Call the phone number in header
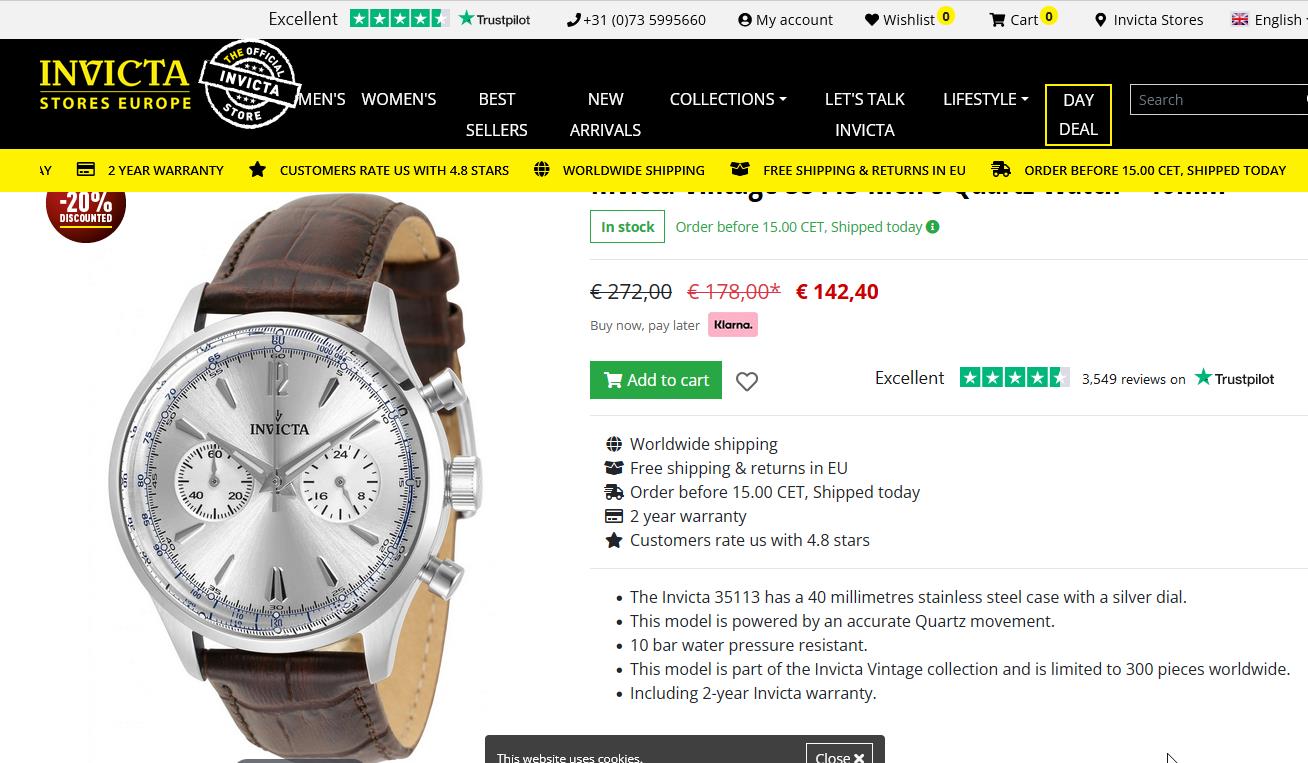The width and height of the screenshot is (1308, 763). 637,19
